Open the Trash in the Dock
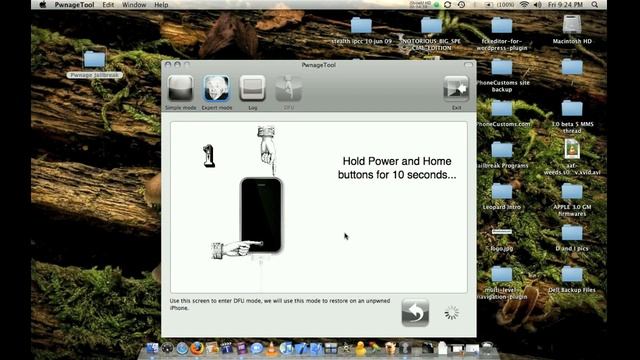This screenshot has height=360, width=640. 487,348
